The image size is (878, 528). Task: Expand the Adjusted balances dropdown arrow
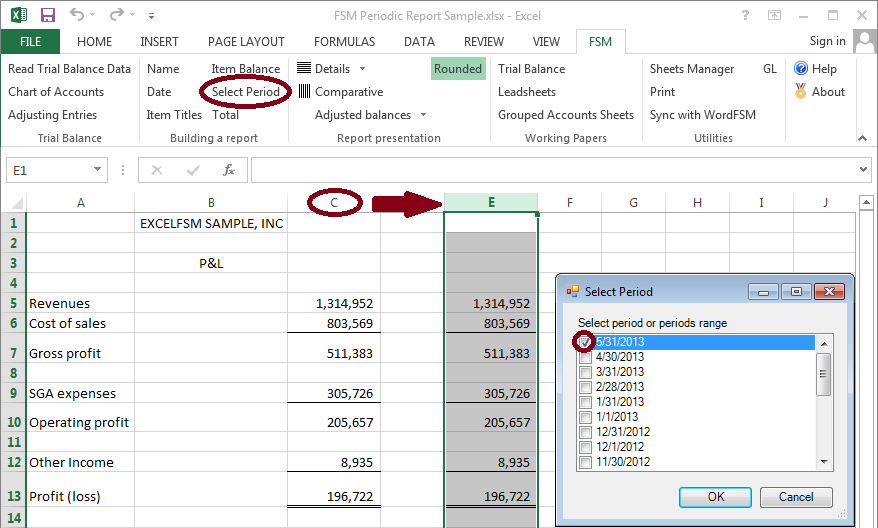pos(423,114)
